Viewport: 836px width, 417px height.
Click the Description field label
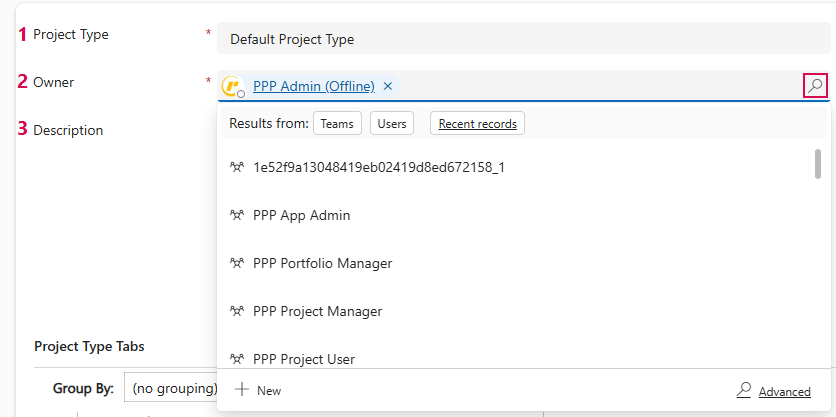(x=68, y=130)
